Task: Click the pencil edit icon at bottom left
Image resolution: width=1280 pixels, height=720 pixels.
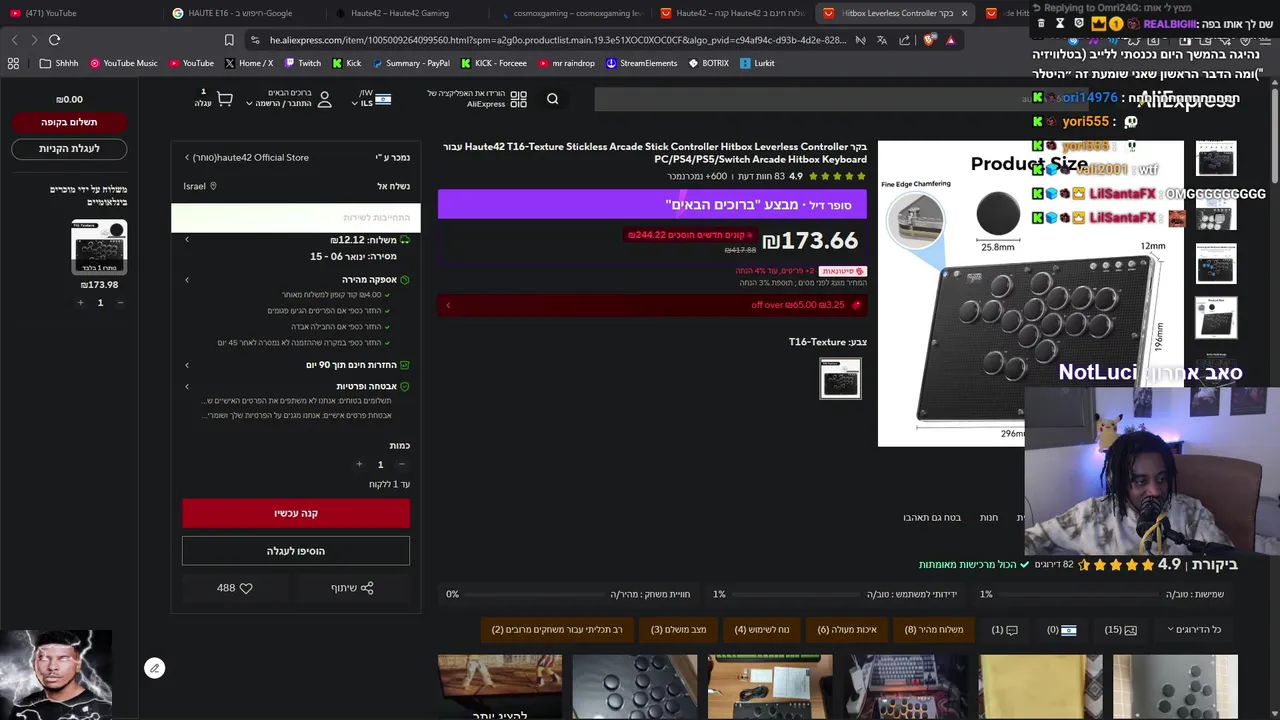Action: click(x=154, y=668)
